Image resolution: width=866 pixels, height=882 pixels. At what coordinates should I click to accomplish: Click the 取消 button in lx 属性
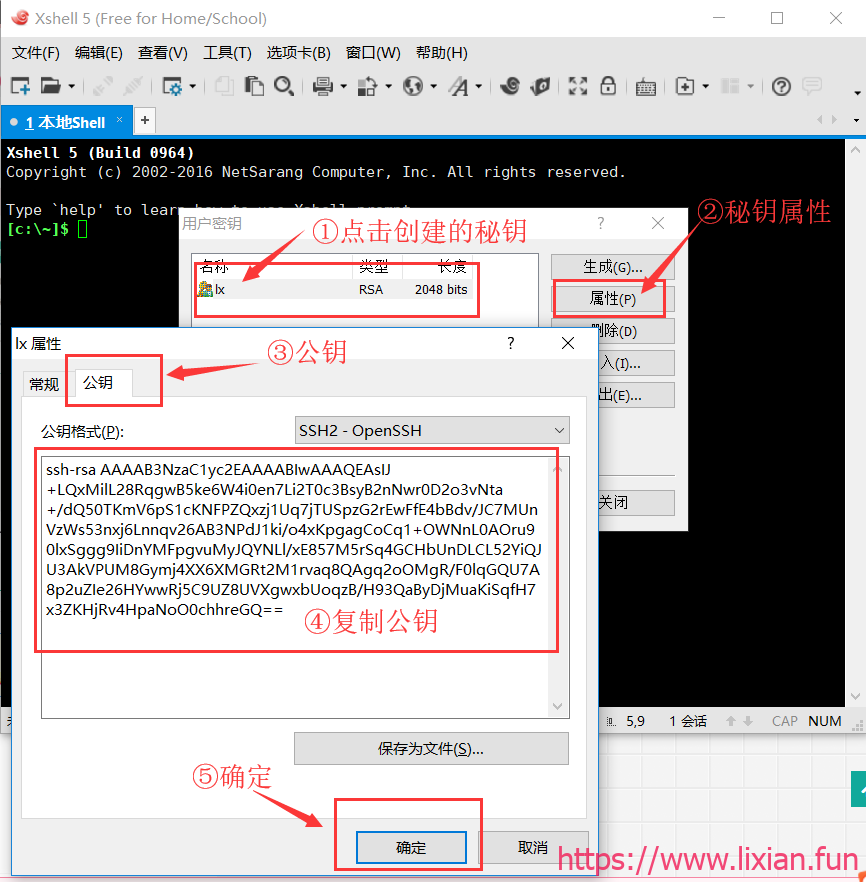point(533,848)
